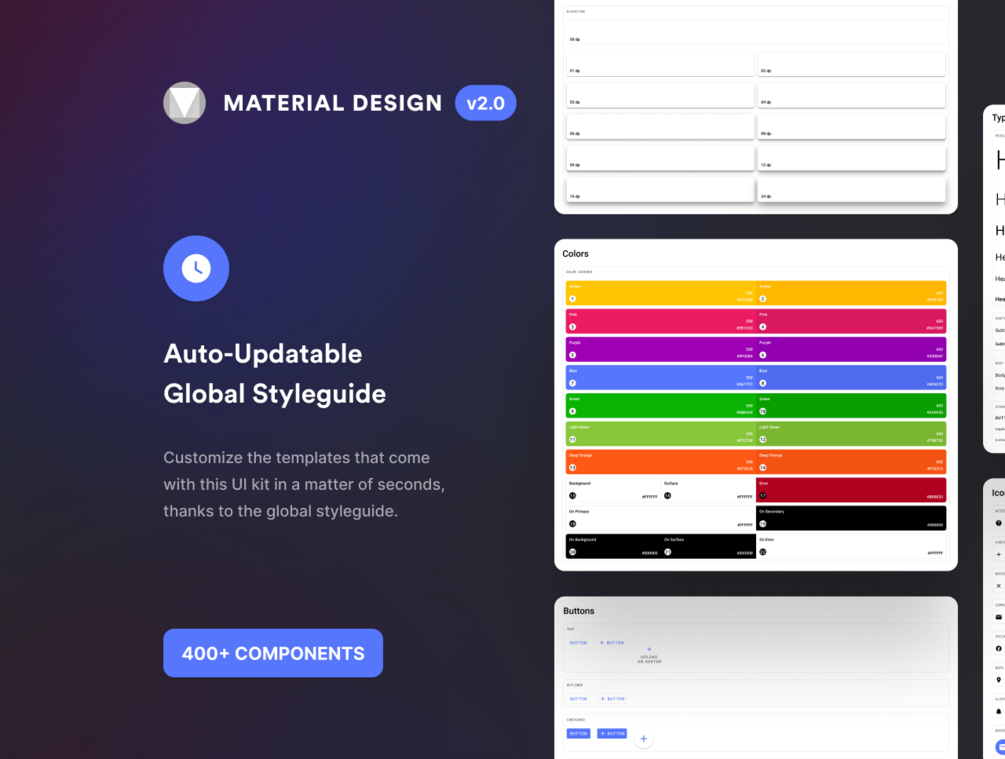Click the 08 dp elevation card

851,127
